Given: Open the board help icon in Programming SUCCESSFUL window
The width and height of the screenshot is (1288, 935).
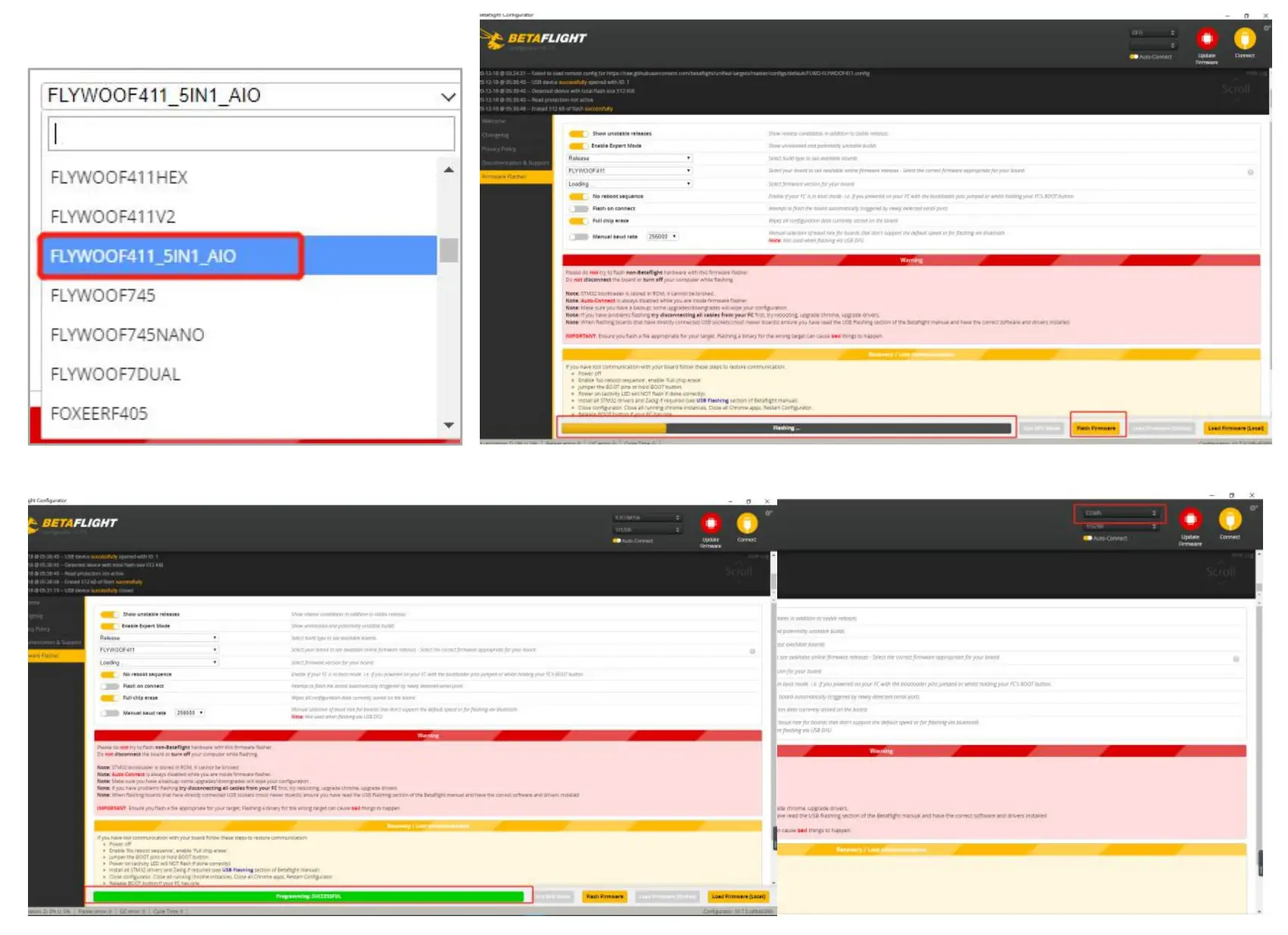Looking at the screenshot, I should [752, 650].
